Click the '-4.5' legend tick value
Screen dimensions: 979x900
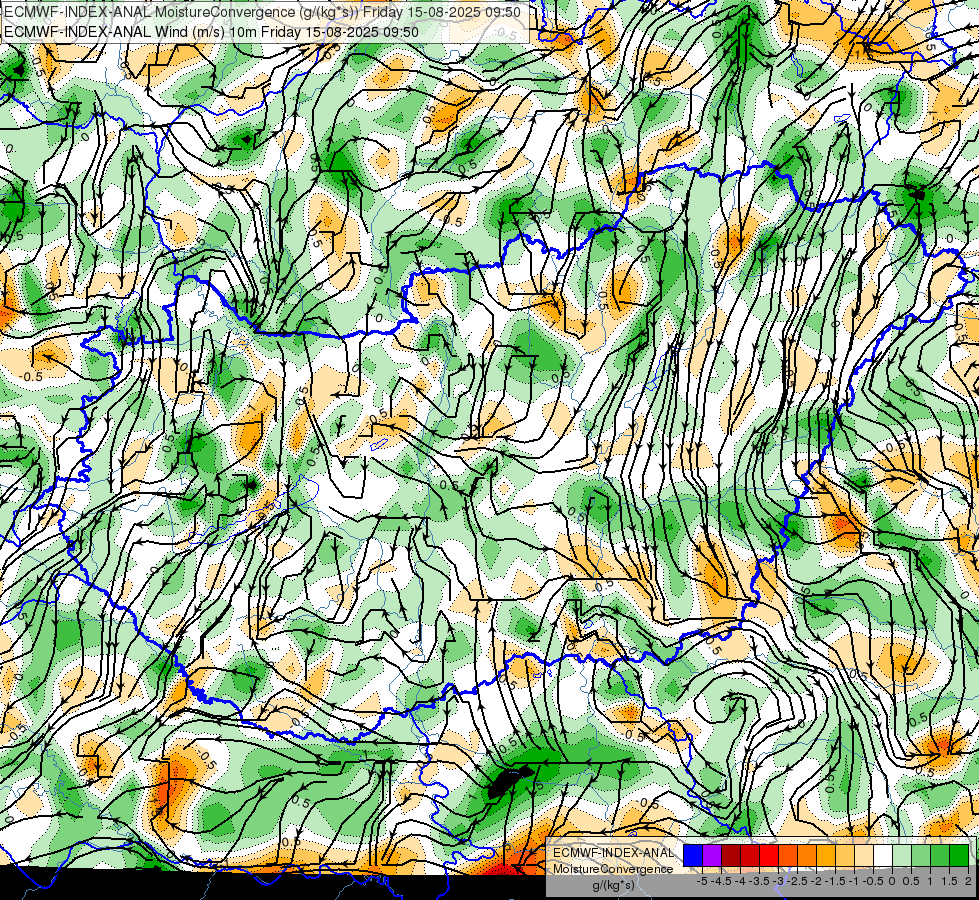point(722,881)
